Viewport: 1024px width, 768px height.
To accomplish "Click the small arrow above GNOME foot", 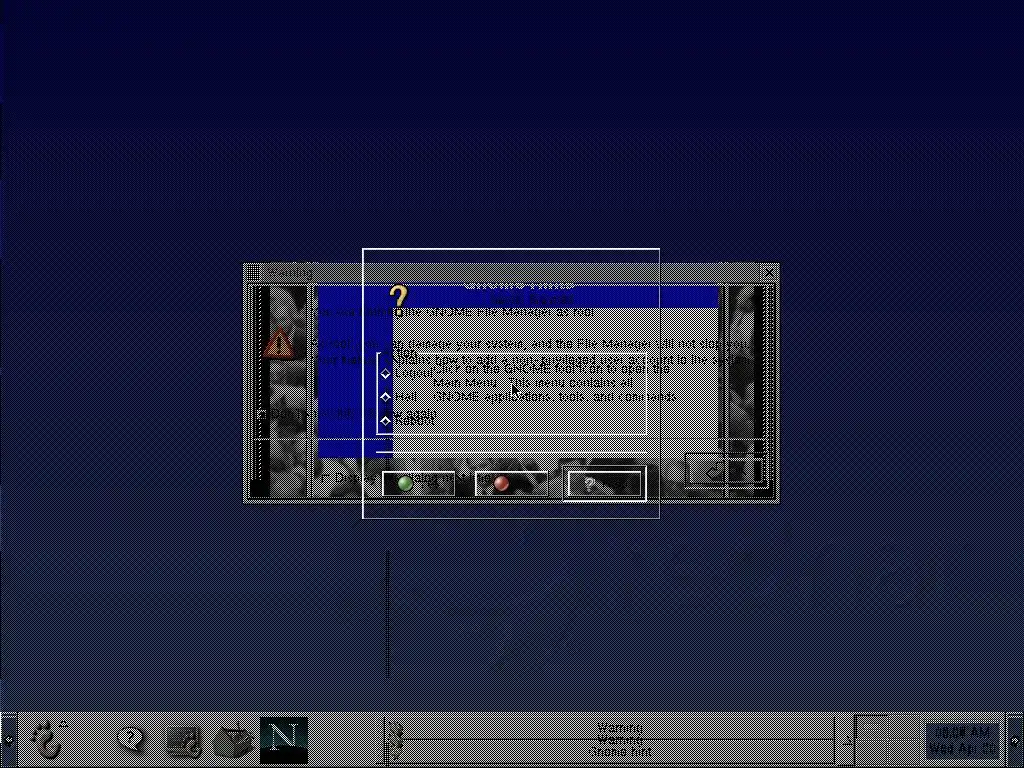I will [63, 723].
